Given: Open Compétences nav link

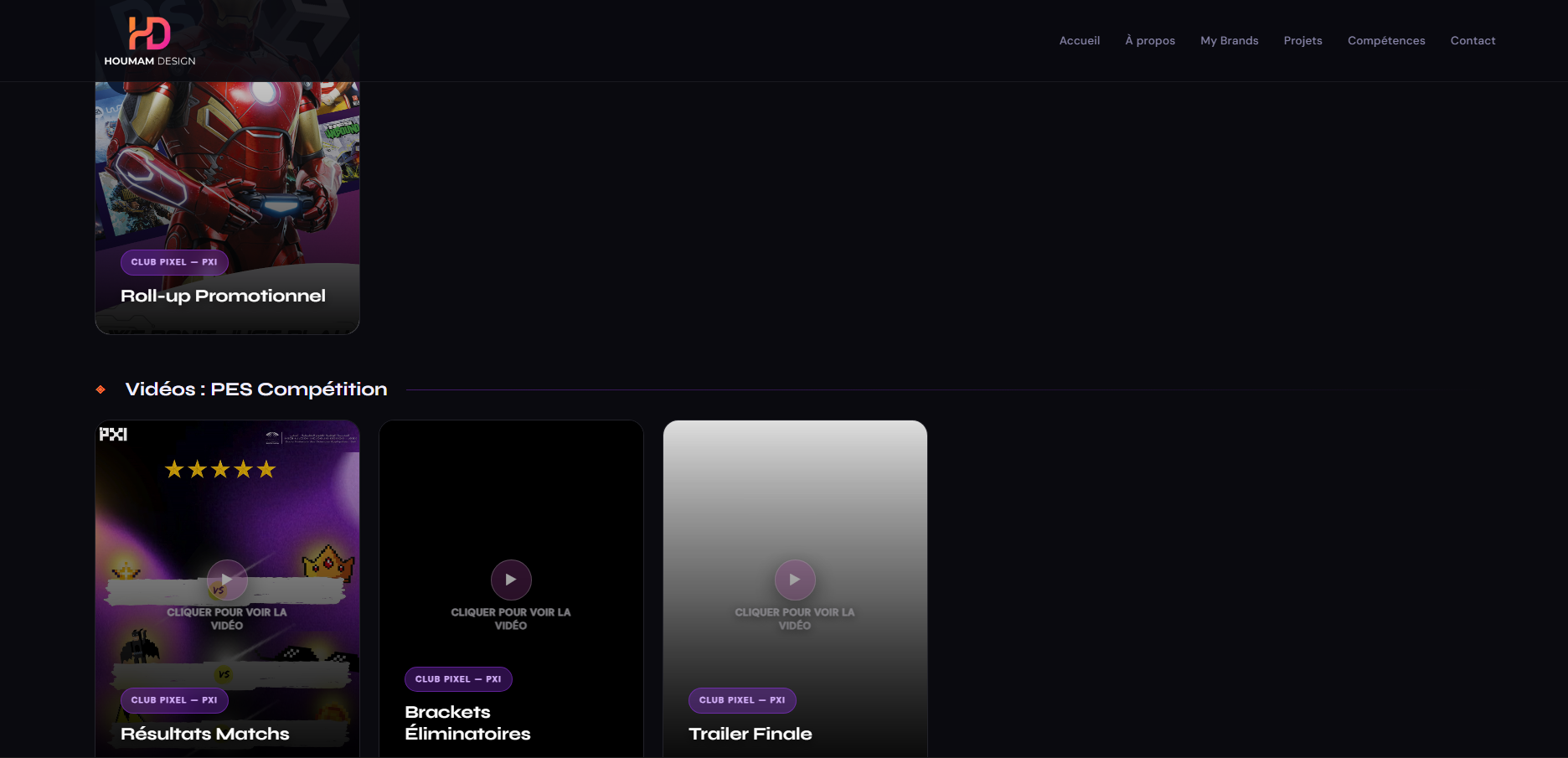Looking at the screenshot, I should [1386, 40].
